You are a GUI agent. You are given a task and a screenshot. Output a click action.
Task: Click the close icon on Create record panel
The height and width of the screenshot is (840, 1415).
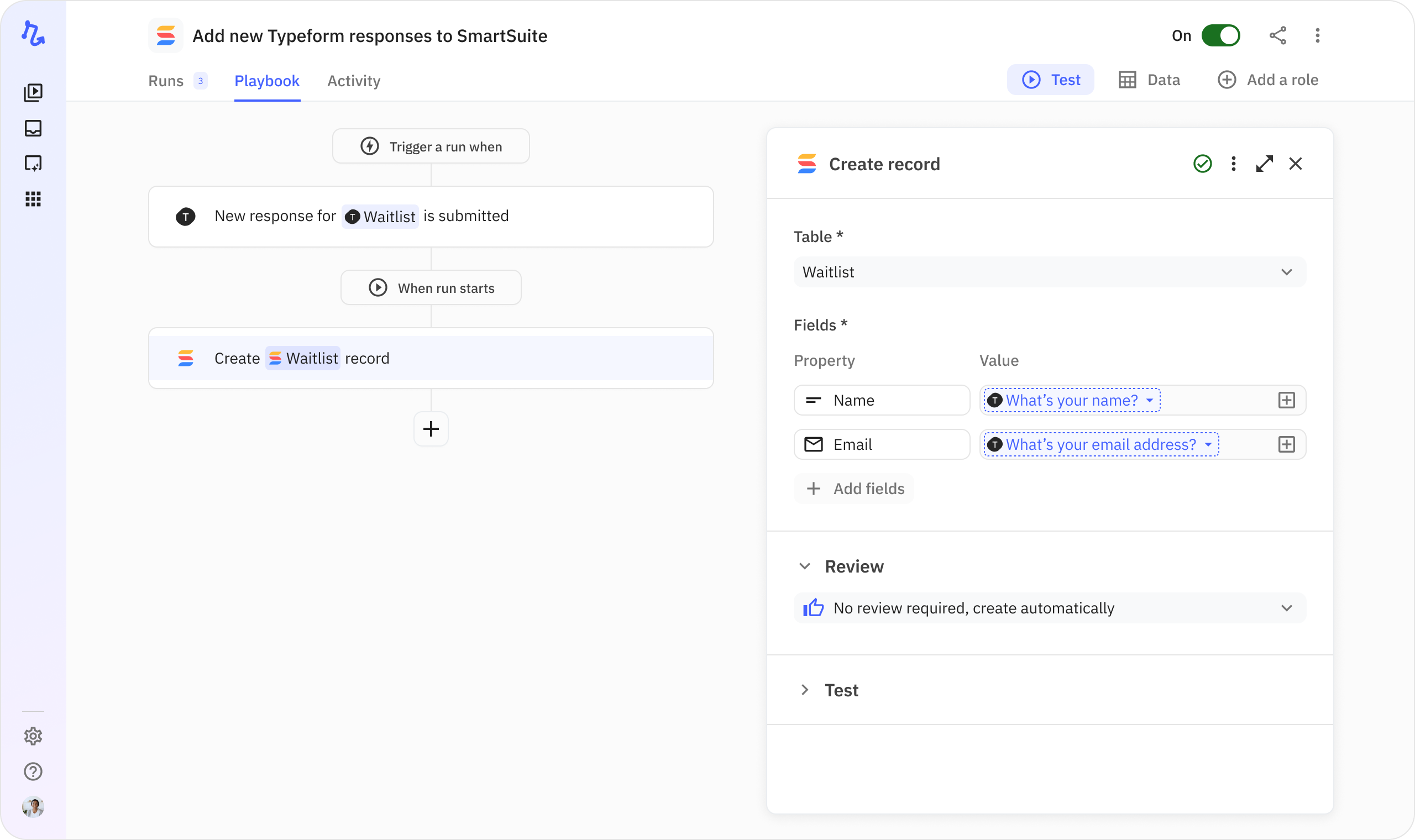[x=1295, y=164]
